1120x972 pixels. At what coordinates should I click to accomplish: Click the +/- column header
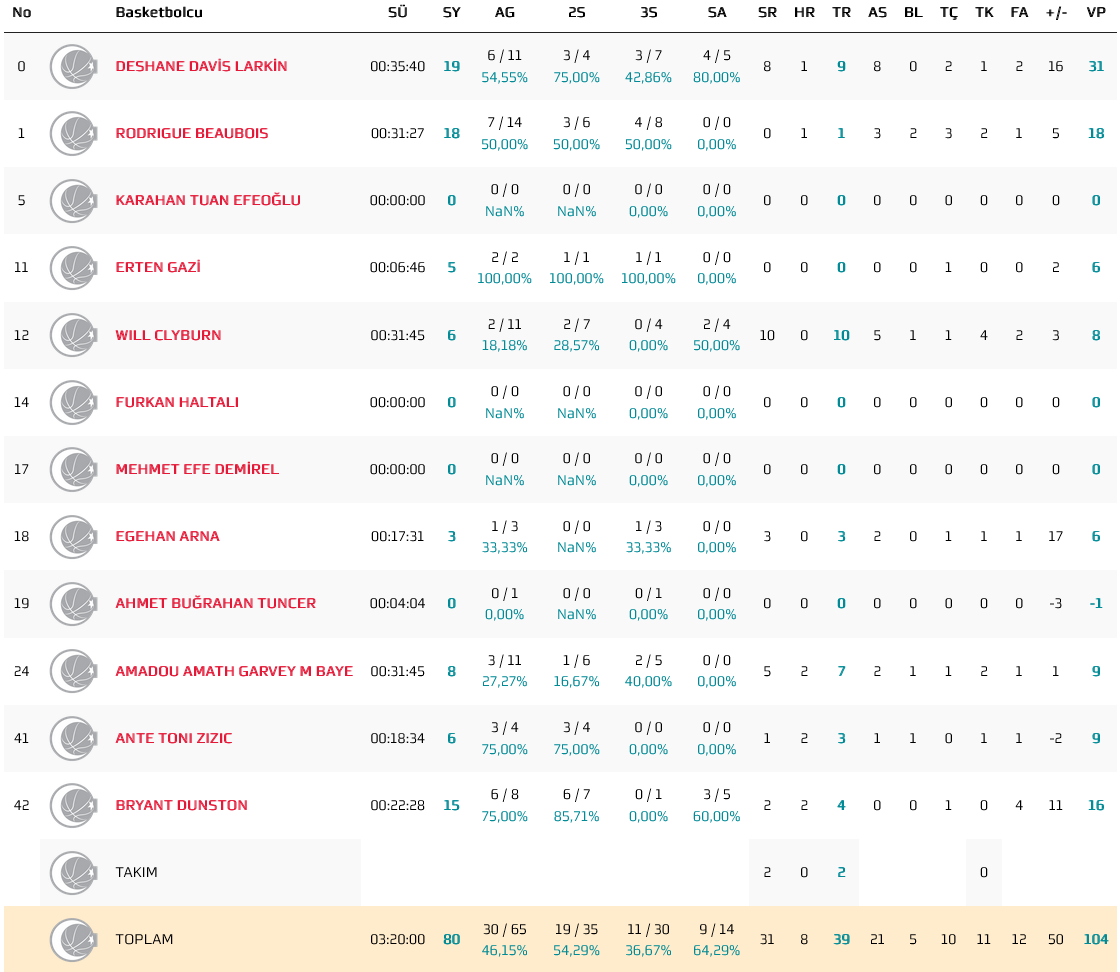[x=1056, y=12]
